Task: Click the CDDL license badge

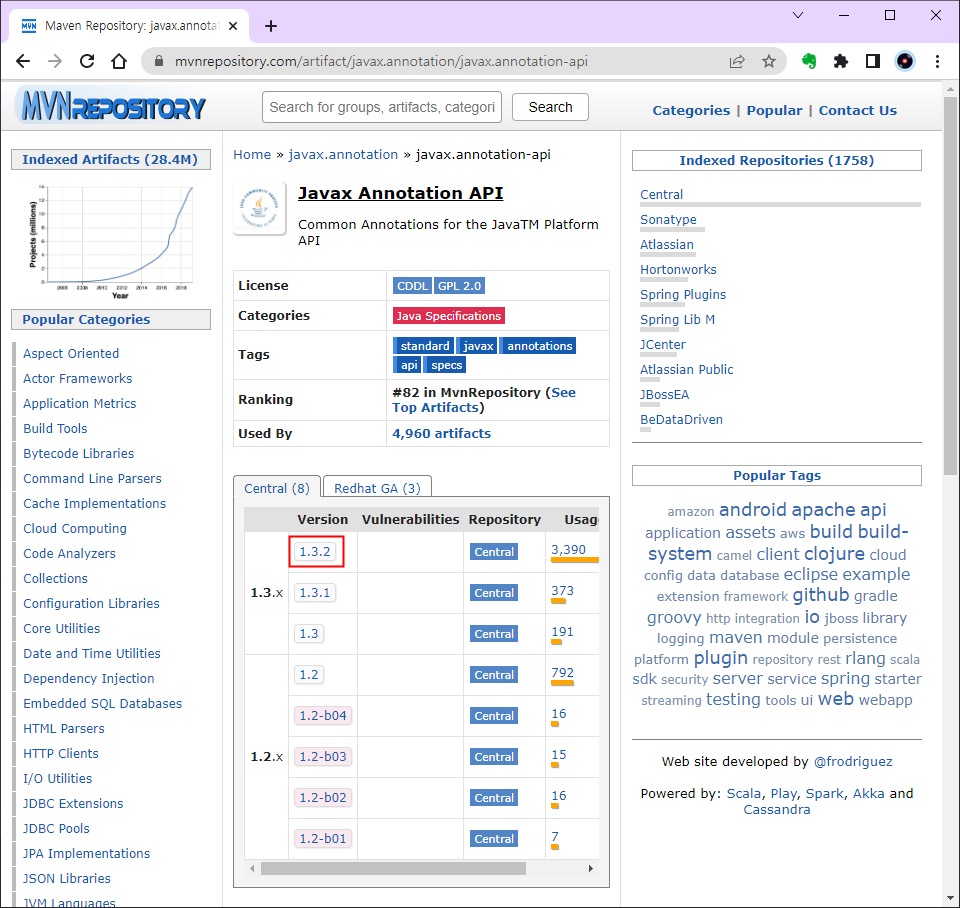Action: [x=412, y=286]
